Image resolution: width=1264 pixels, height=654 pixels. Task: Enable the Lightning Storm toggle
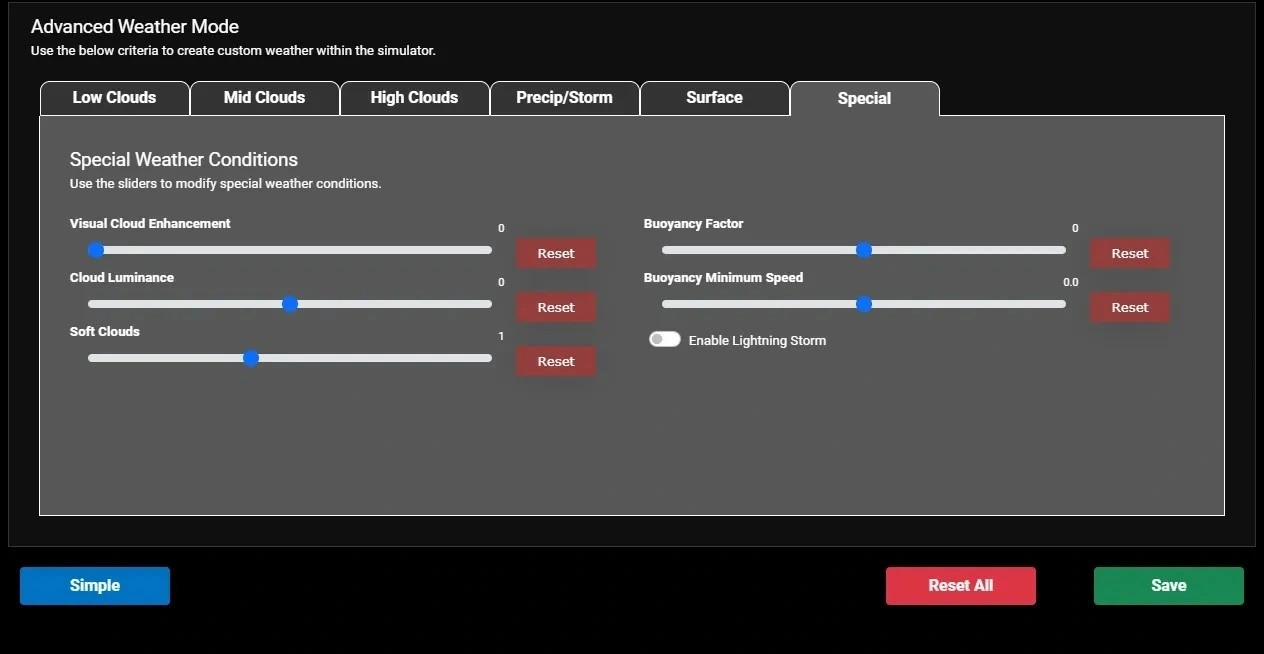[665, 340]
